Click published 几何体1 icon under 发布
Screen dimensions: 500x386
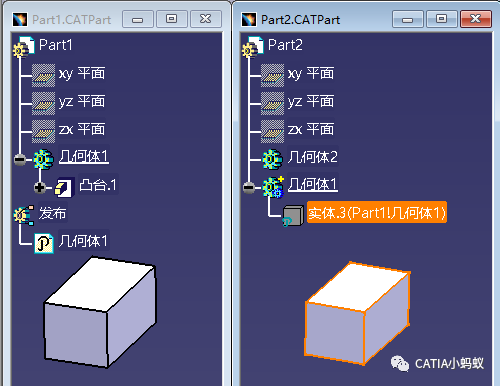point(44,243)
